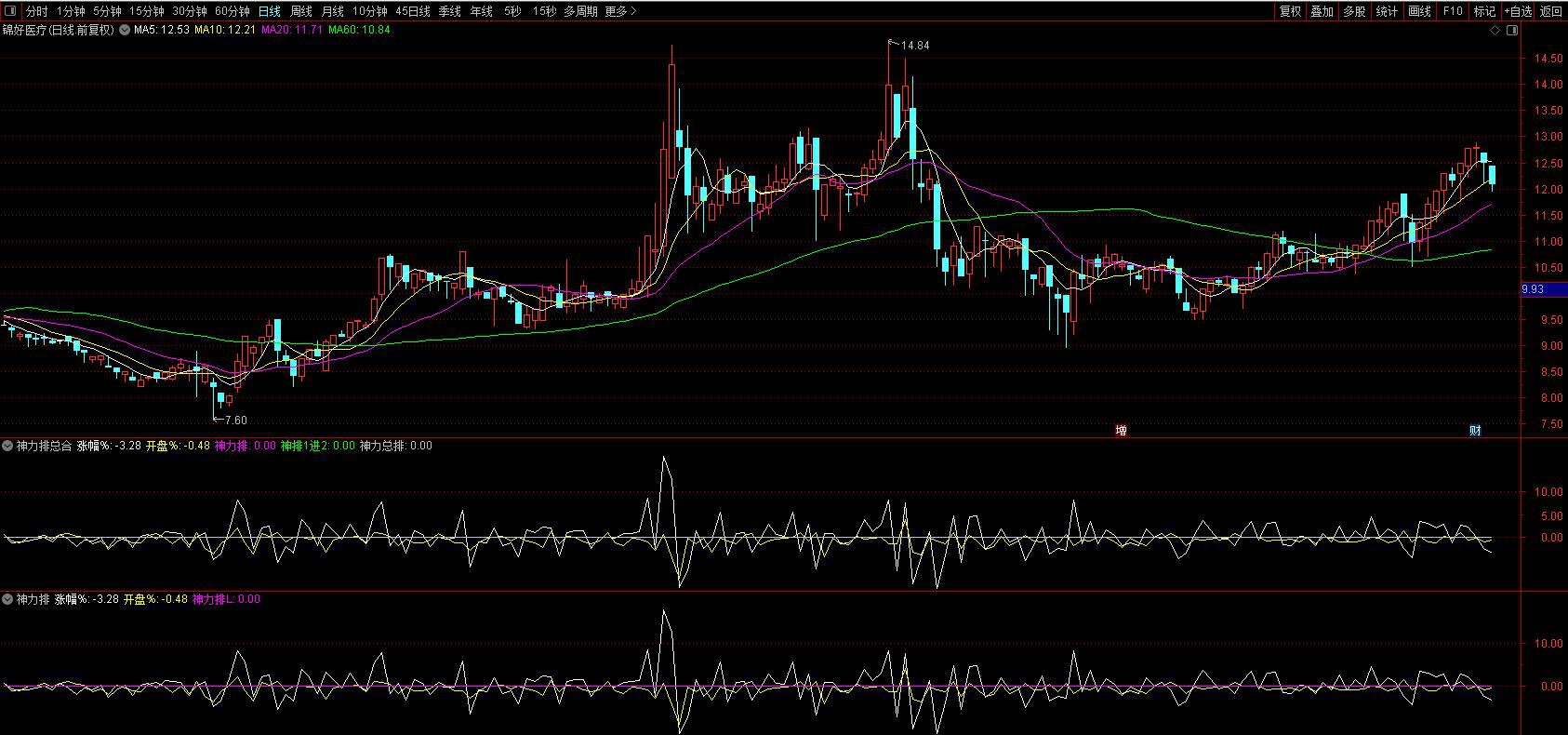Click the 神力排1进2: 0.00 label
This screenshot has width=1568, height=735.
[317, 446]
